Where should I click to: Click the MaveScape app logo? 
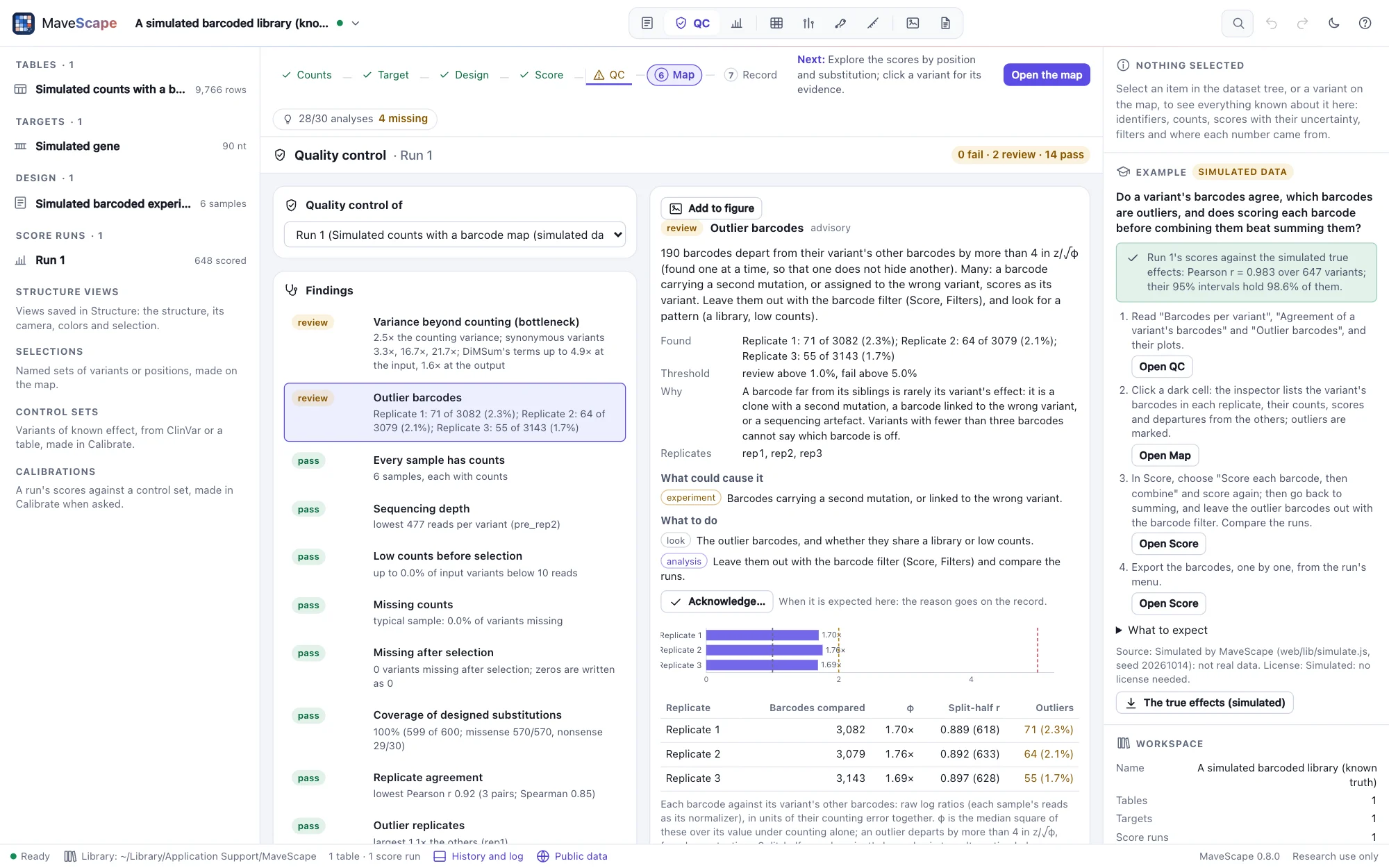click(x=24, y=23)
